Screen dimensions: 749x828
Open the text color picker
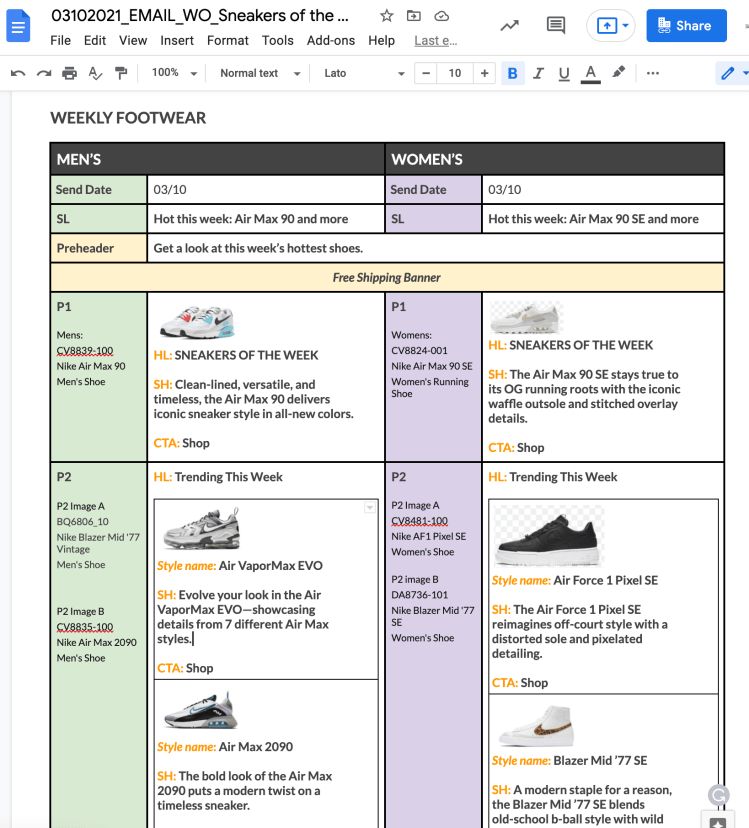tap(590, 73)
